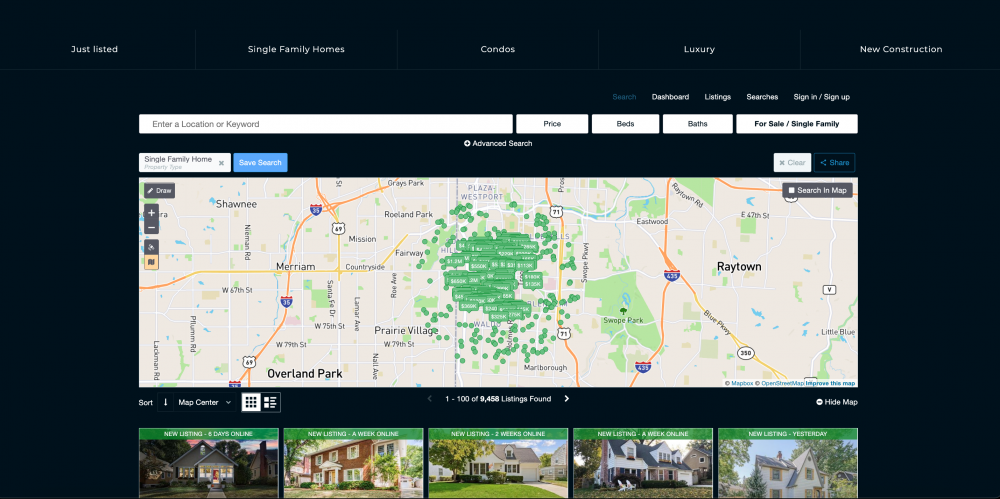The width and height of the screenshot is (1000, 499).
Task: Click the location or keyword search field
Action: point(326,124)
